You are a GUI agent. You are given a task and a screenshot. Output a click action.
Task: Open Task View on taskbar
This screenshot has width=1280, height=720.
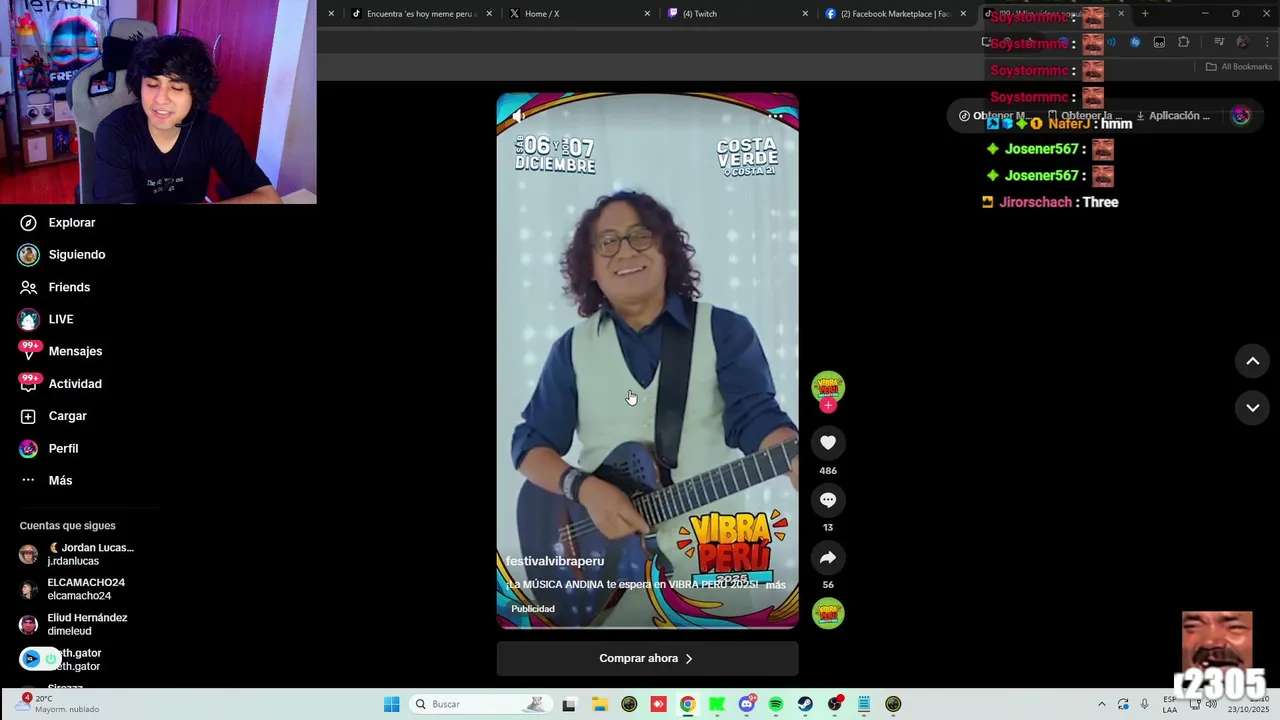[569, 704]
